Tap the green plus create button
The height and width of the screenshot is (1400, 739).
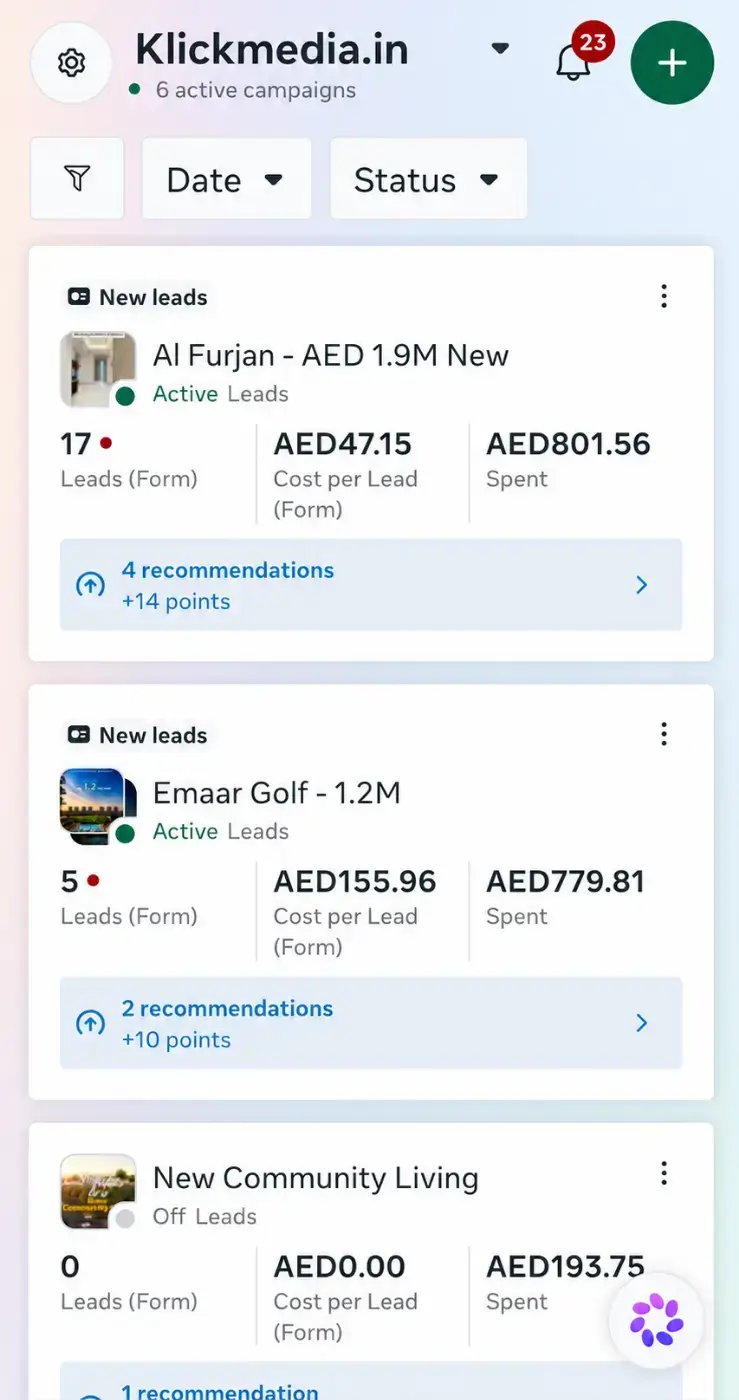pos(672,63)
